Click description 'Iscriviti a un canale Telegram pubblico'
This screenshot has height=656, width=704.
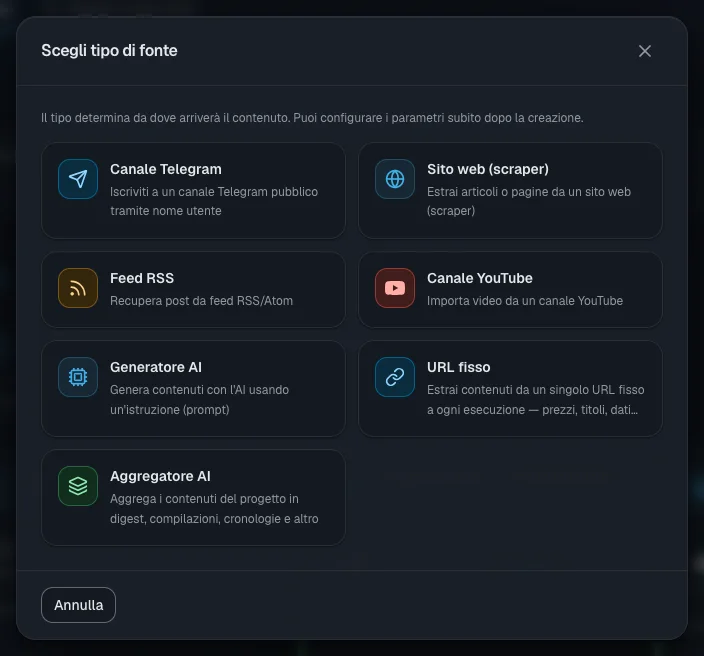pos(214,192)
